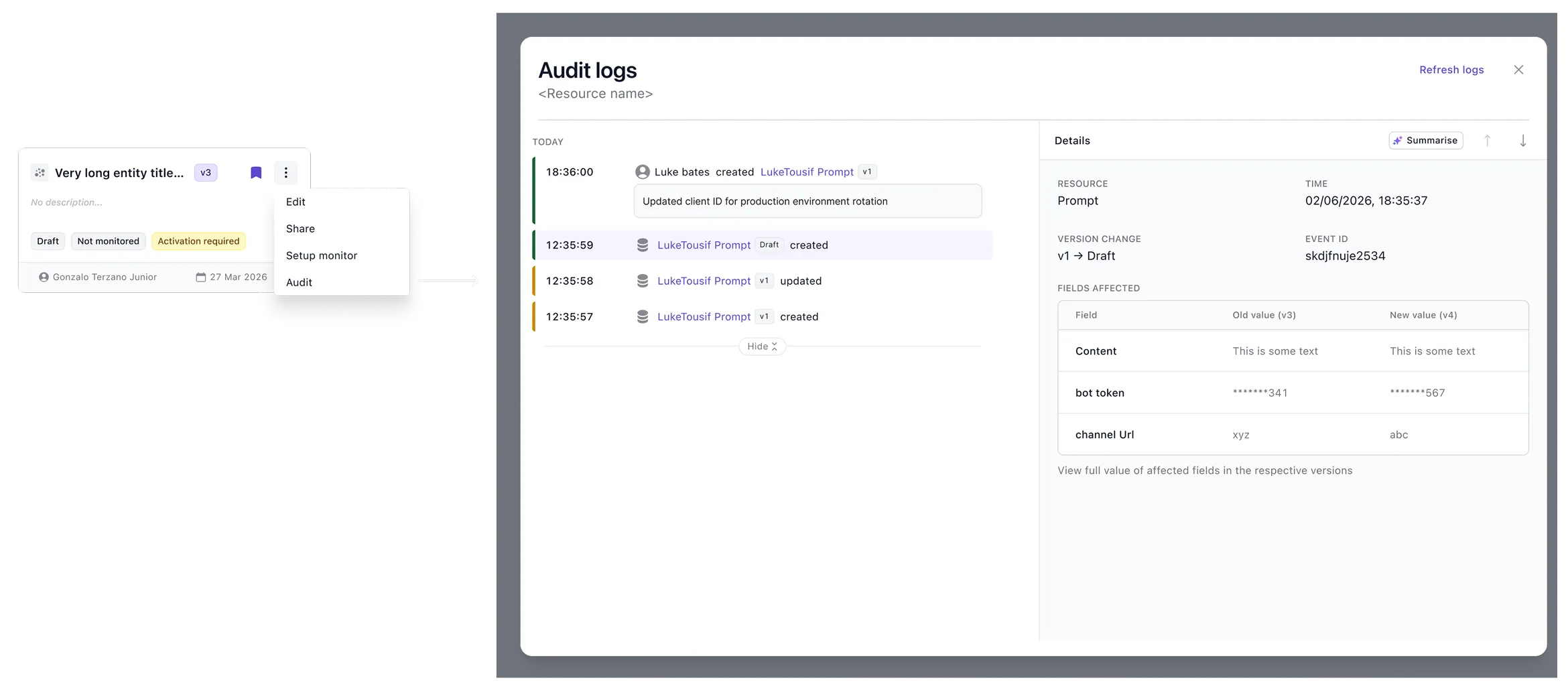Click v1 badge in the 18:36:00 entry

click(867, 172)
